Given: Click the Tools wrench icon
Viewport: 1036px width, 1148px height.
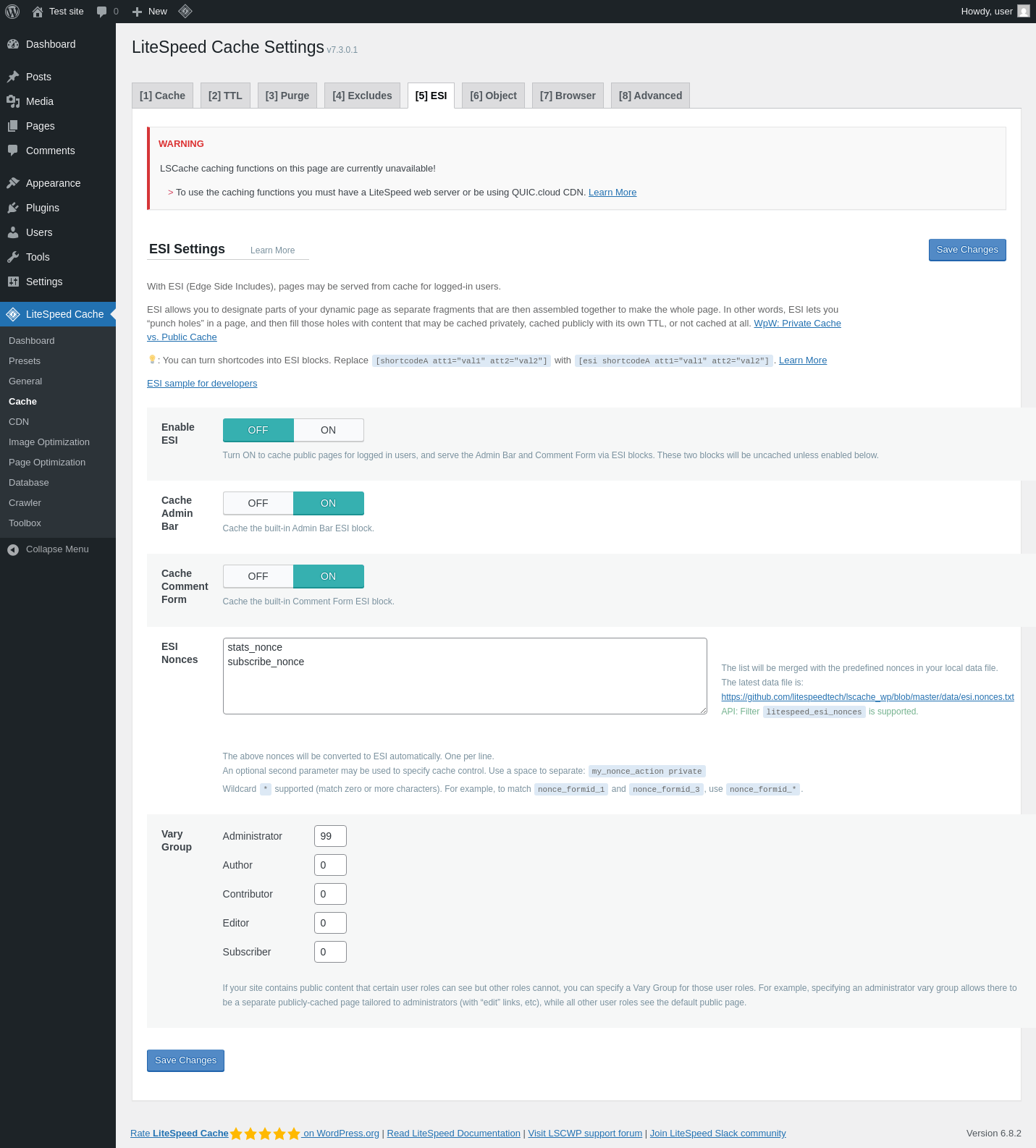Looking at the screenshot, I should (x=13, y=257).
